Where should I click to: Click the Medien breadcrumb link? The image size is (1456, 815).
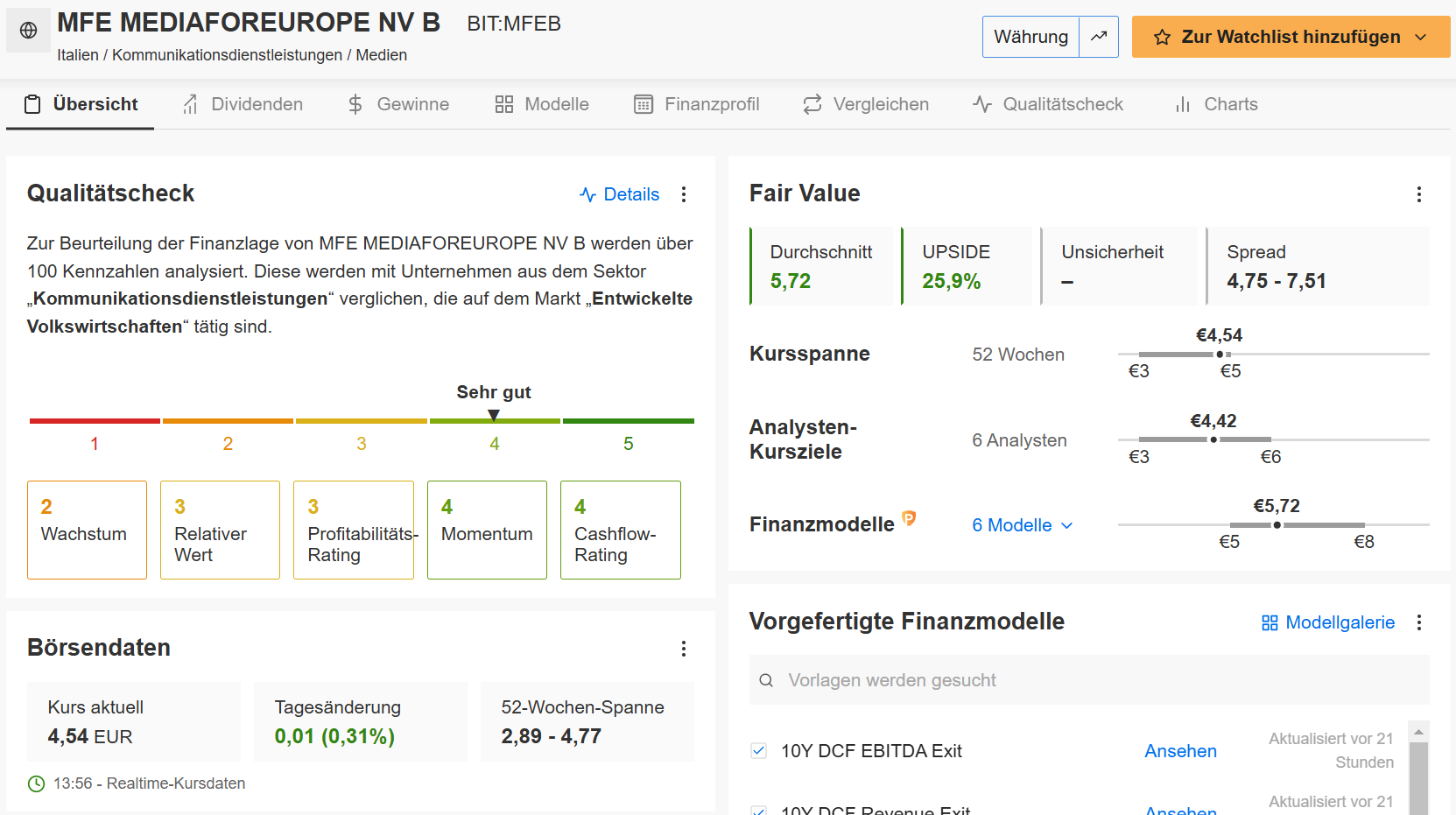[x=381, y=55]
